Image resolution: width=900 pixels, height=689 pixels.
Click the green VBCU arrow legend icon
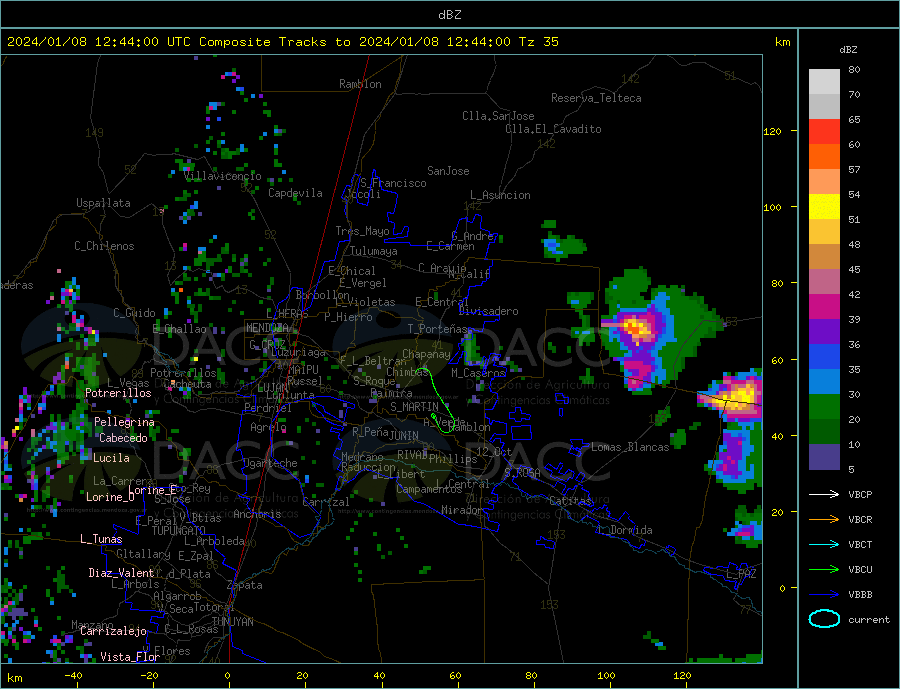[x=824, y=570]
